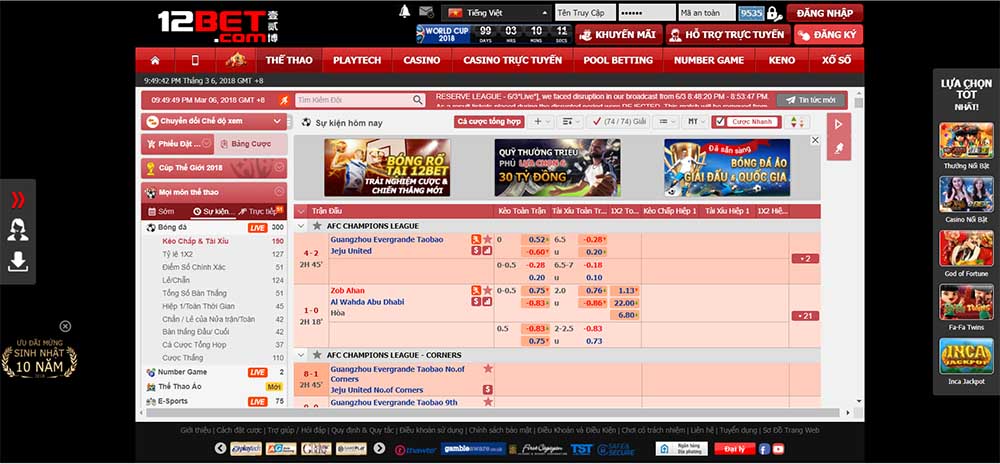Image resolution: width=1000 pixels, height=464 pixels.
Task: Open the CASINO TRỰC TUYẾN menu
Action: click(513, 61)
